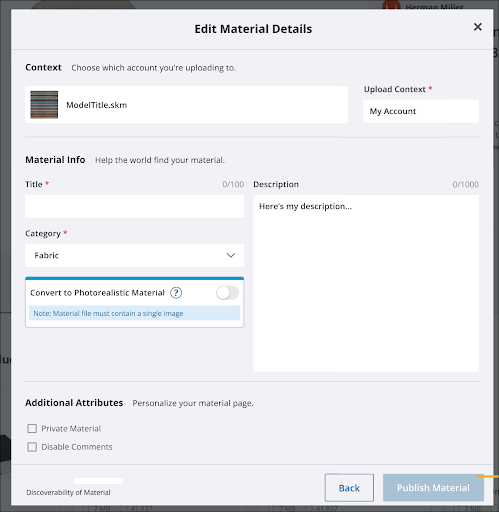Click the Disable Comments label text
The height and width of the screenshot is (512, 499).
tap(77, 447)
